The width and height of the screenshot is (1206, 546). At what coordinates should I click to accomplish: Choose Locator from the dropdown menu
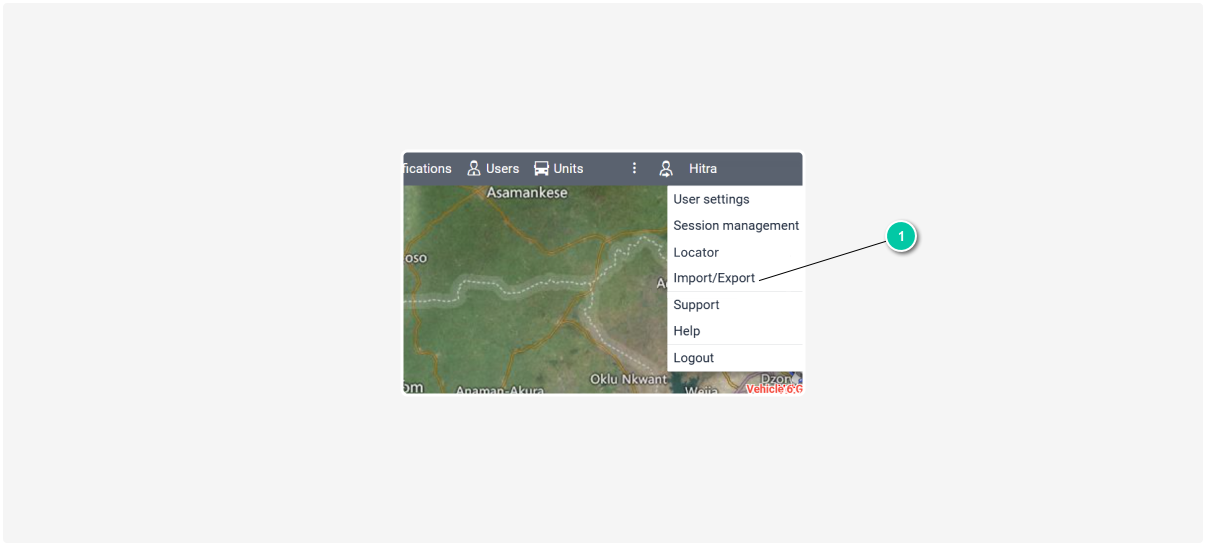tap(696, 252)
